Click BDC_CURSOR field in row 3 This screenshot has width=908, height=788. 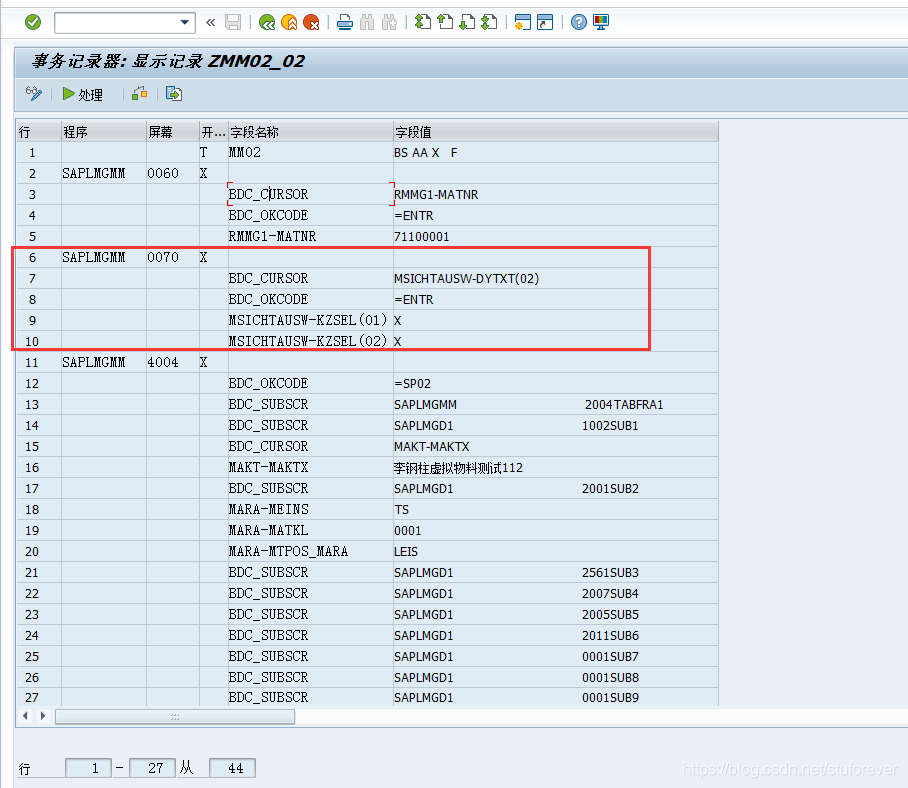311,195
